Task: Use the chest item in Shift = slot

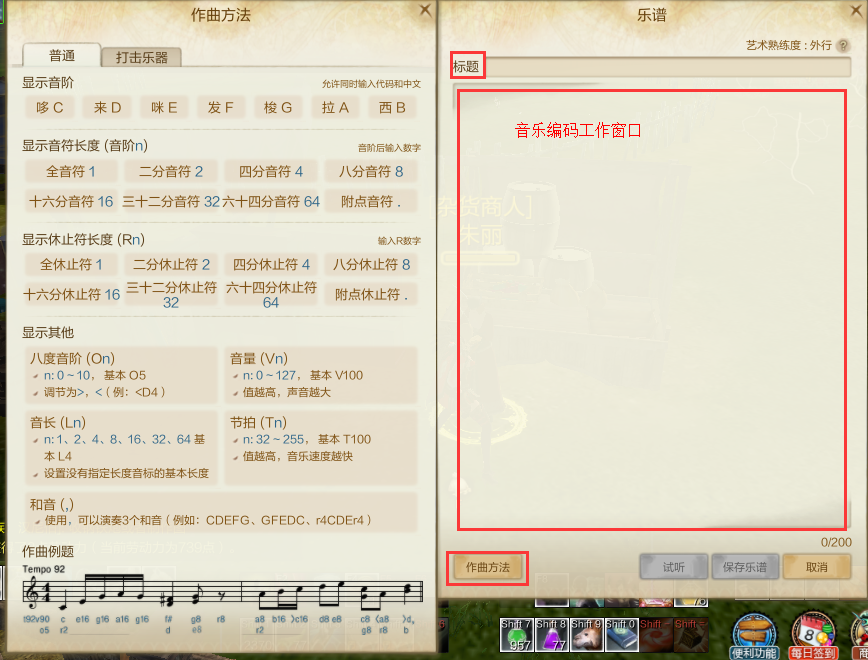Action: coord(691,635)
